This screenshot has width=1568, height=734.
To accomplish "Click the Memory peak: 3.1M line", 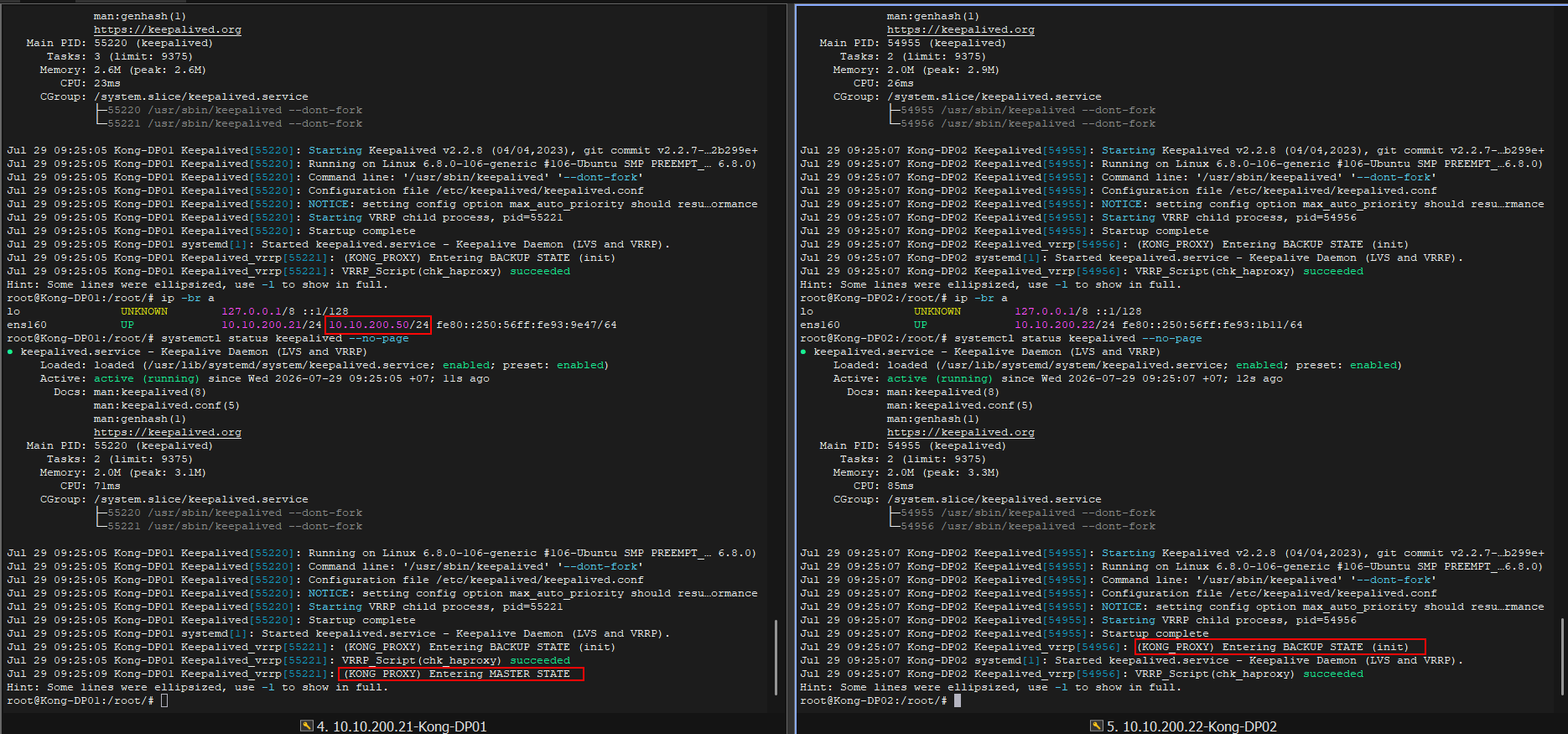I will pos(122,472).
